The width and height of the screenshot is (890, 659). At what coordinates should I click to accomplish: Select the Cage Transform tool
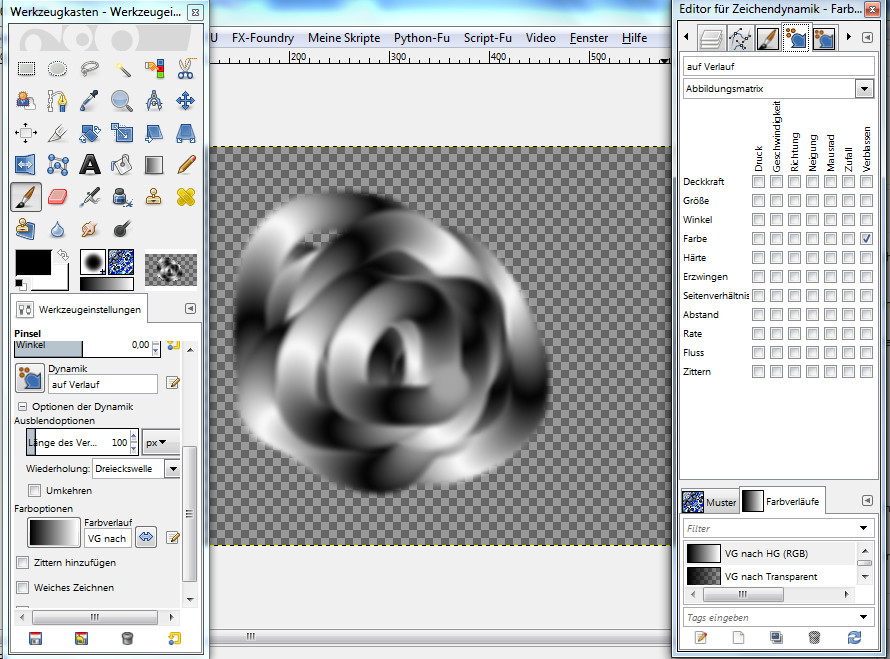[x=57, y=165]
